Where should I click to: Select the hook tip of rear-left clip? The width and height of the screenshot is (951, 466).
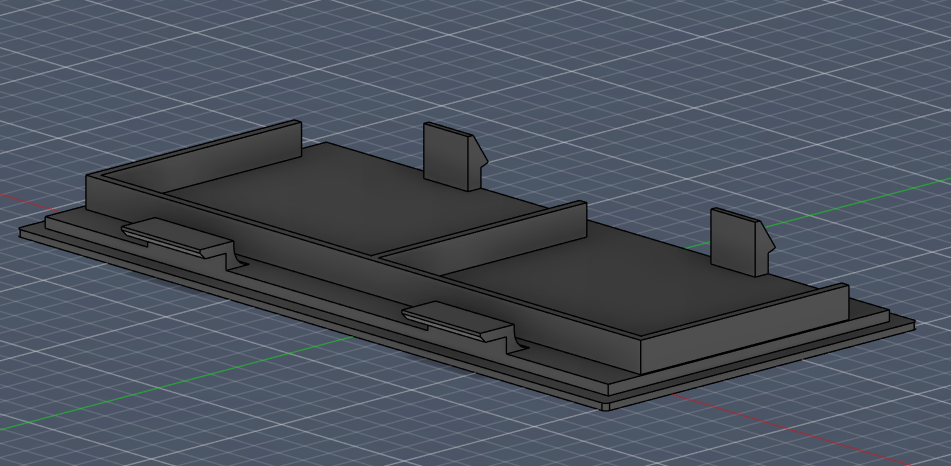[483, 157]
